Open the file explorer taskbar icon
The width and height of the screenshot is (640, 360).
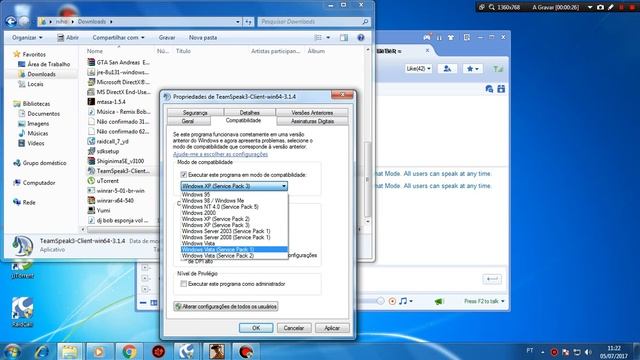pos(70,351)
